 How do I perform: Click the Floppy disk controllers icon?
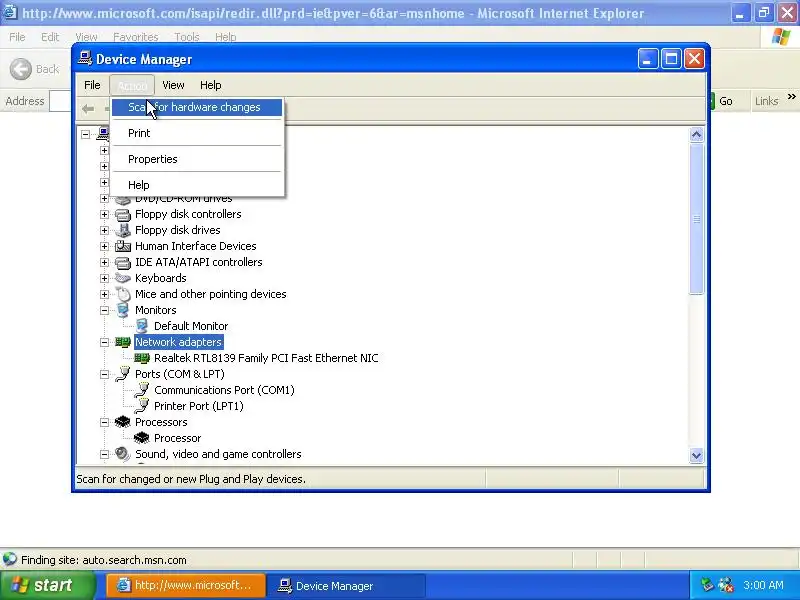[x=123, y=214]
